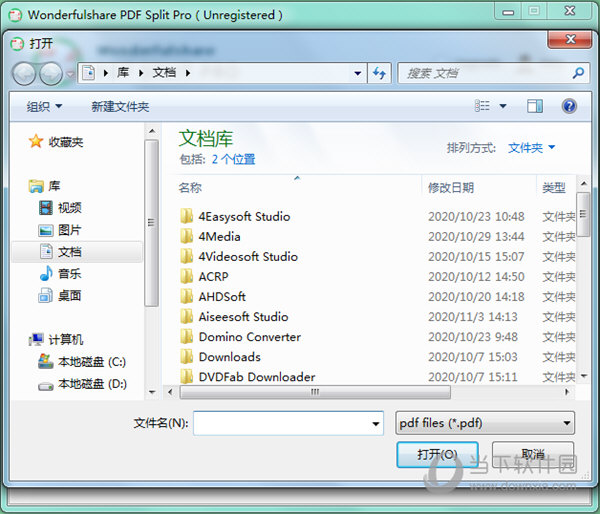This screenshot has width=600, height=514.
Task: Select the 桌面 icon in sidebar
Action: point(46,295)
